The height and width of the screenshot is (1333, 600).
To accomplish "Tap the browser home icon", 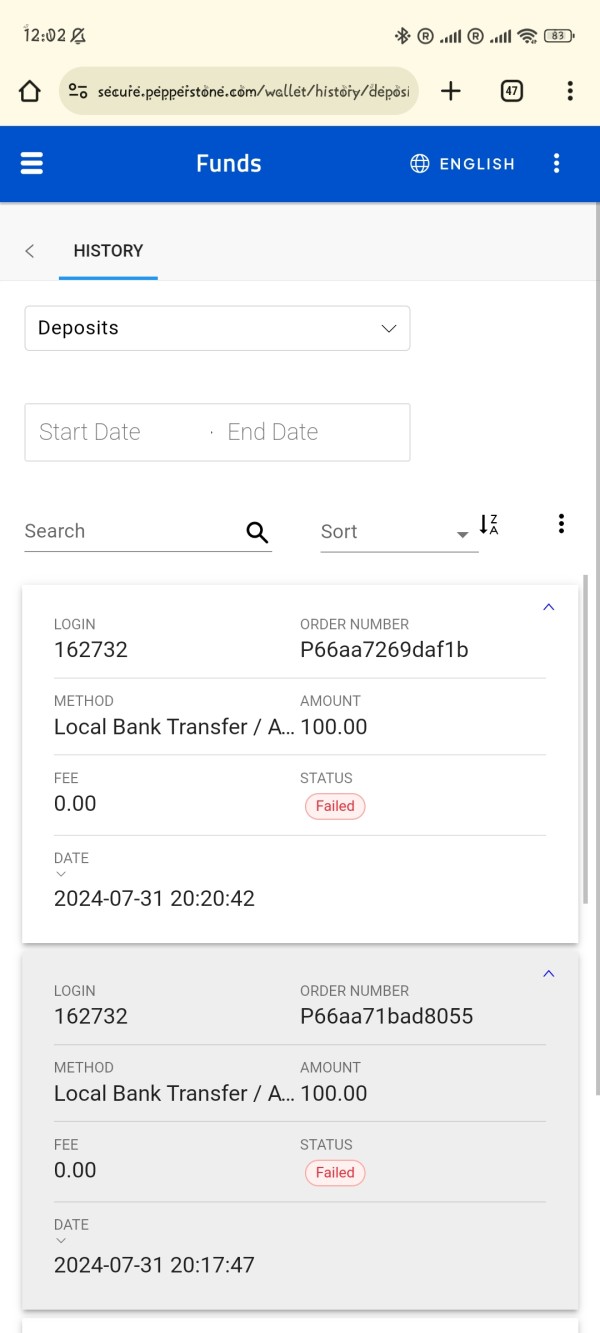I will pos(30,91).
